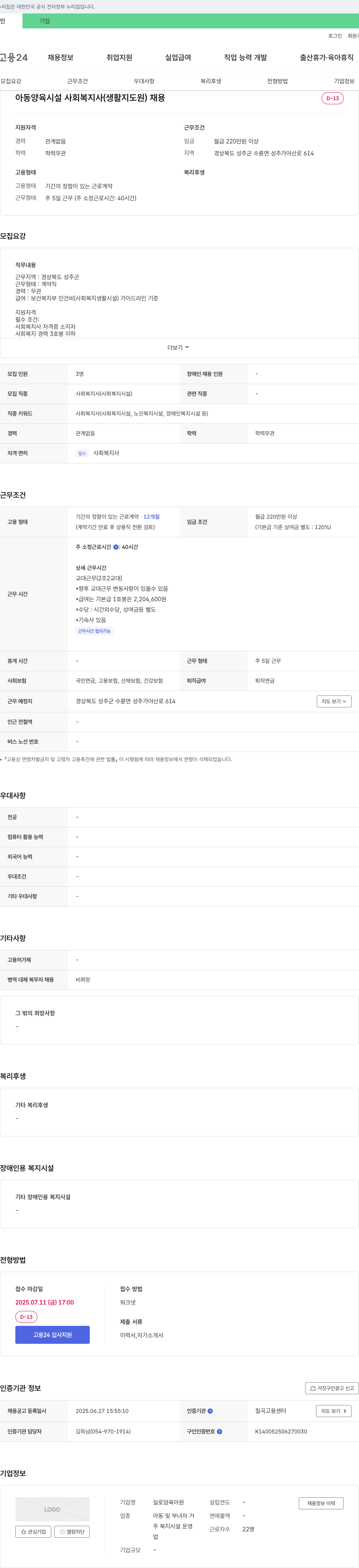Open the 채용정보 이력 button
Screen dimensions: 359x1568
click(x=321, y=1503)
